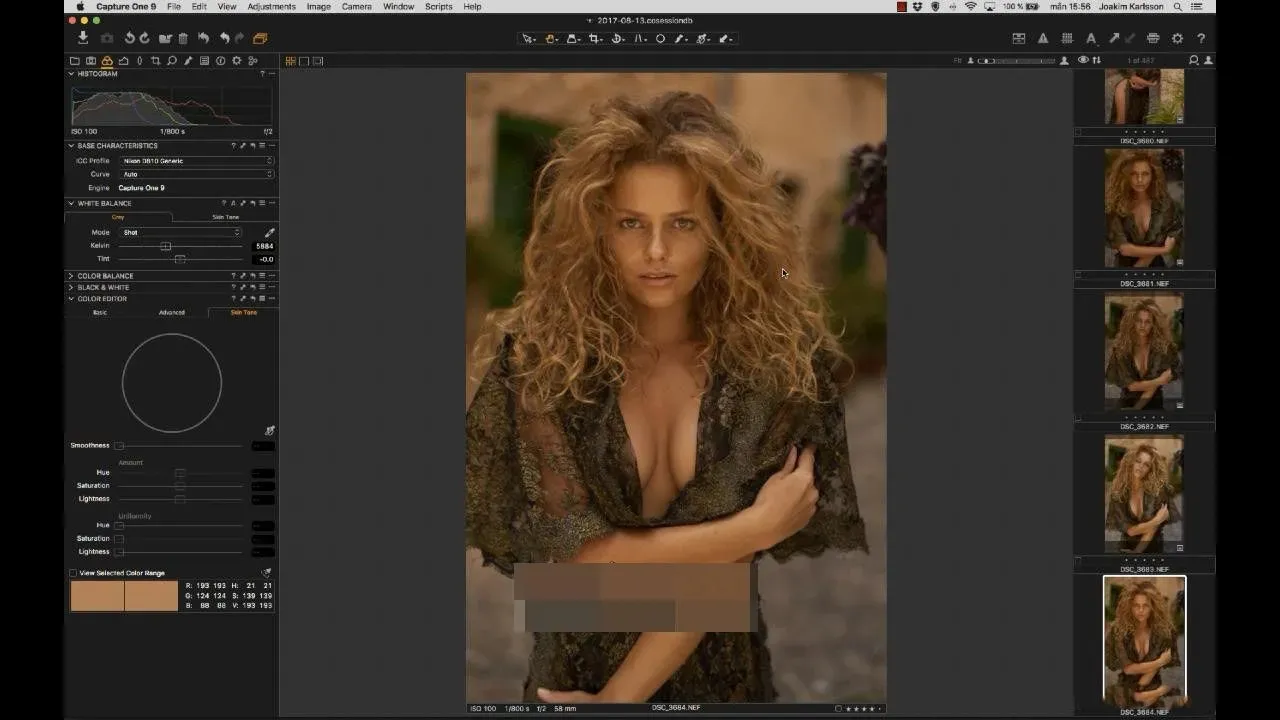
Task: Switch viewer to multi-view grid icon
Action: click(x=291, y=61)
